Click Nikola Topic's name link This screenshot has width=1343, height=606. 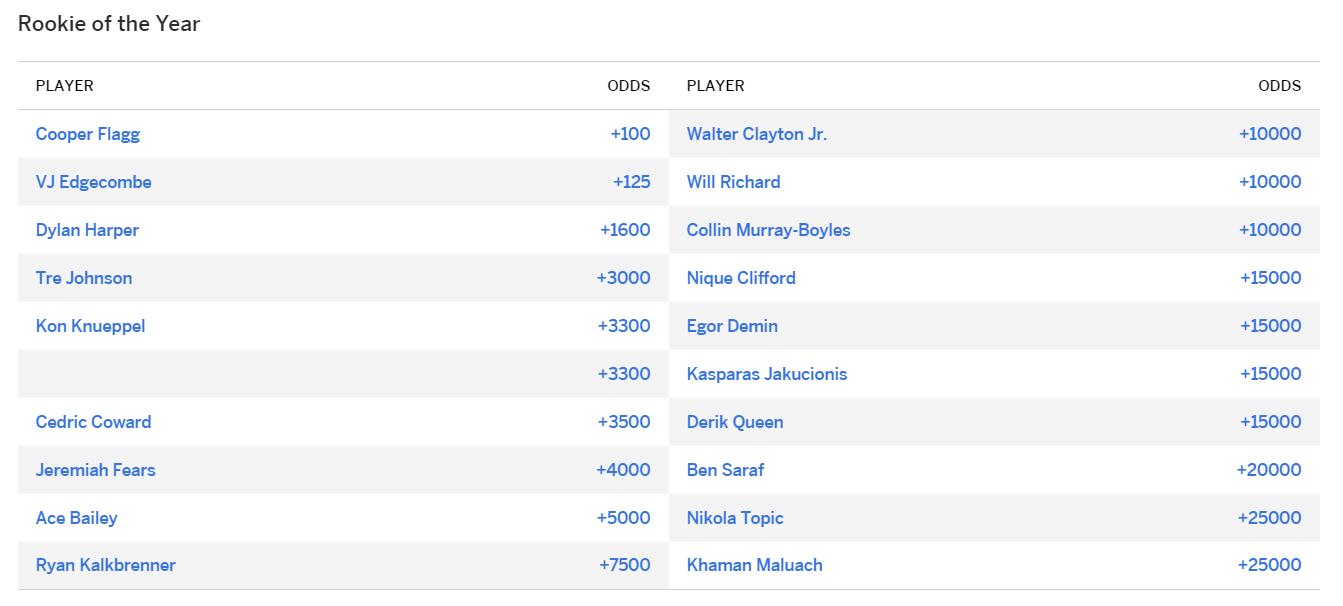[x=735, y=518]
